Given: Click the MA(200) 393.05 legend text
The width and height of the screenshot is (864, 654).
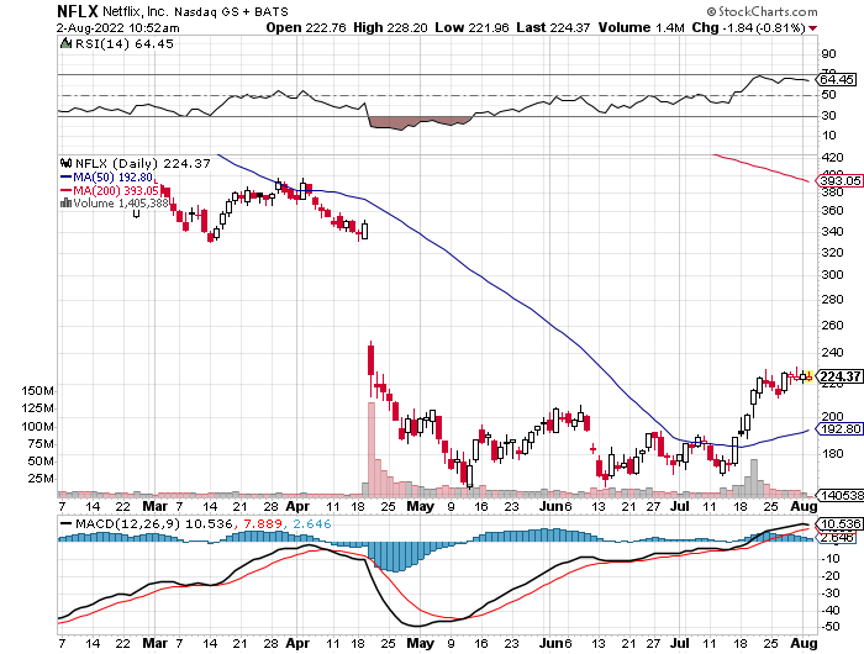Looking at the screenshot, I should (x=116, y=191).
